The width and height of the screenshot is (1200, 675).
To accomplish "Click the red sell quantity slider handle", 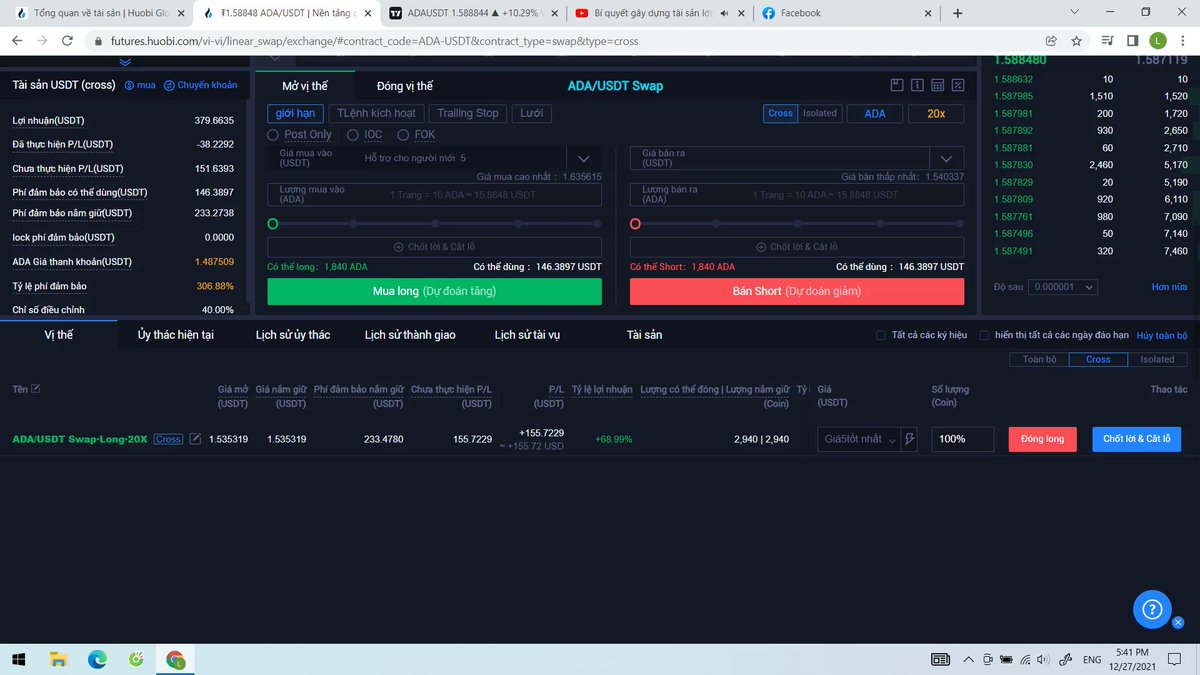I will point(635,223).
